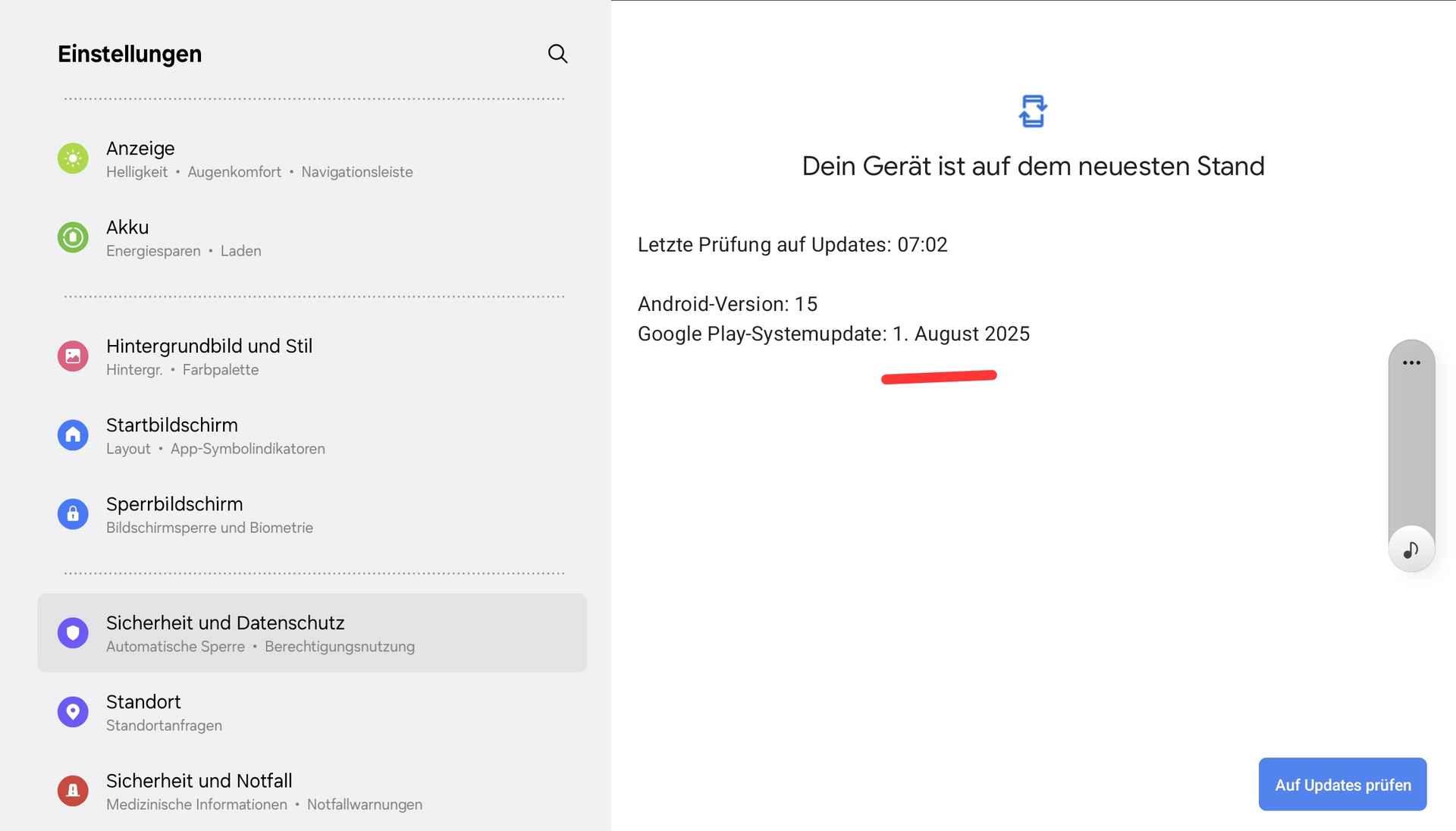
Task: Open the Standort menu item label
Action: 143,702
